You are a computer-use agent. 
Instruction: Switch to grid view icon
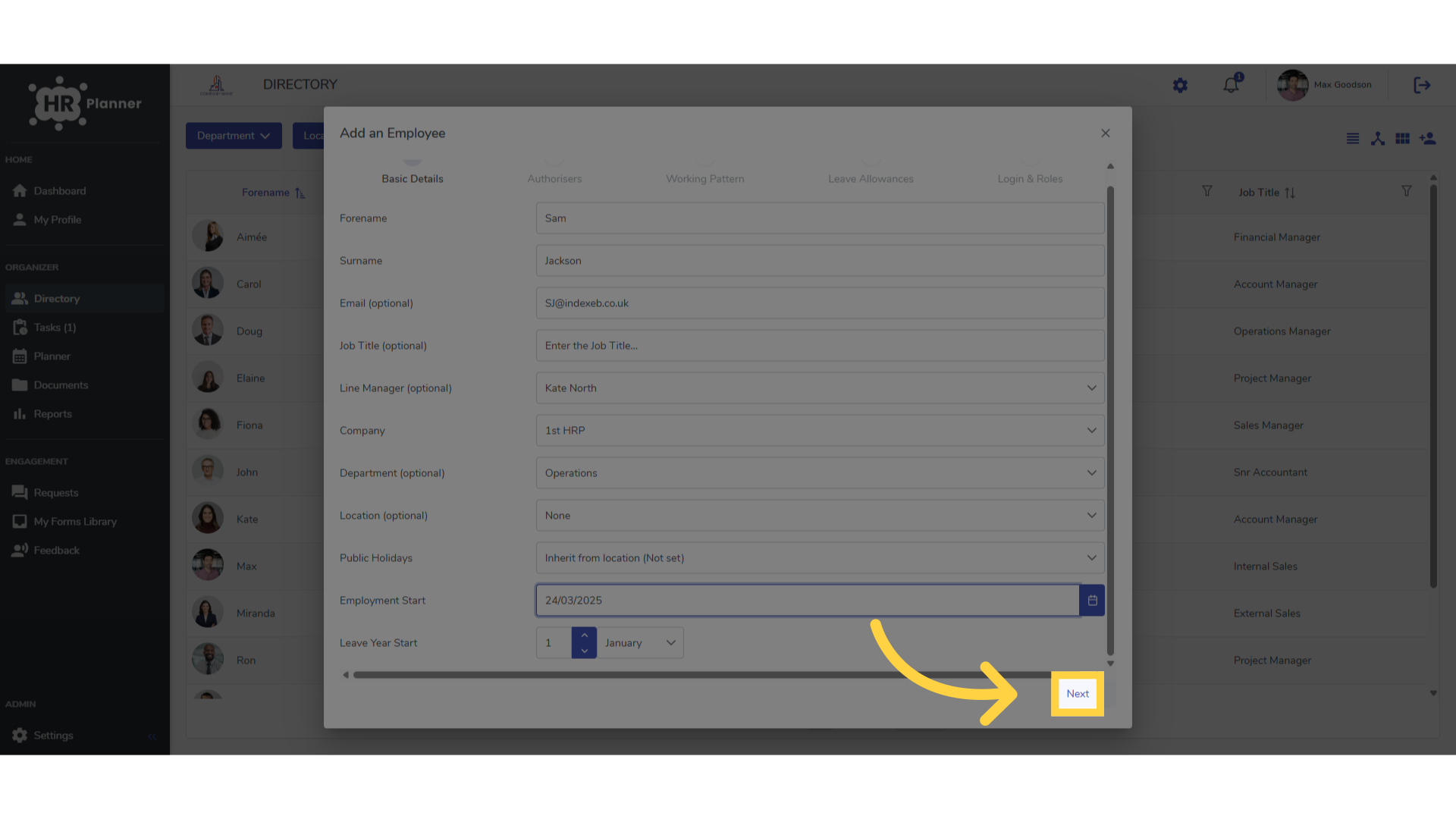point(1403,139)
